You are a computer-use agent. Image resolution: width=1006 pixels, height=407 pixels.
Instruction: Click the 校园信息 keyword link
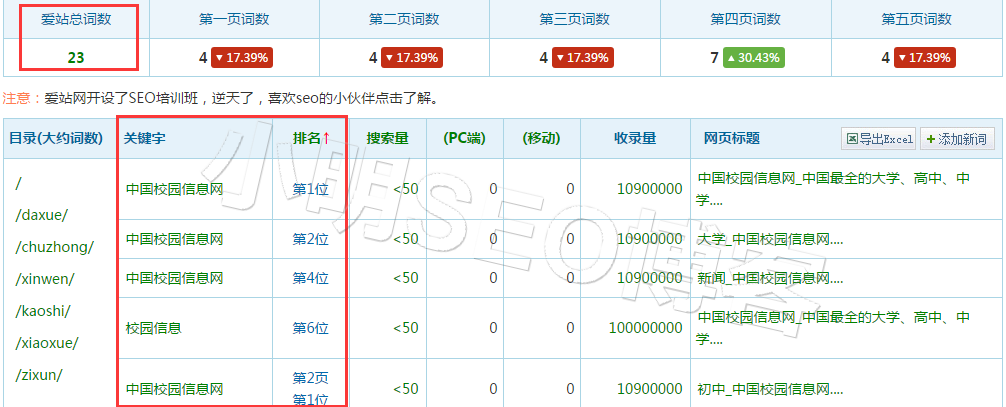coord(153,327)
